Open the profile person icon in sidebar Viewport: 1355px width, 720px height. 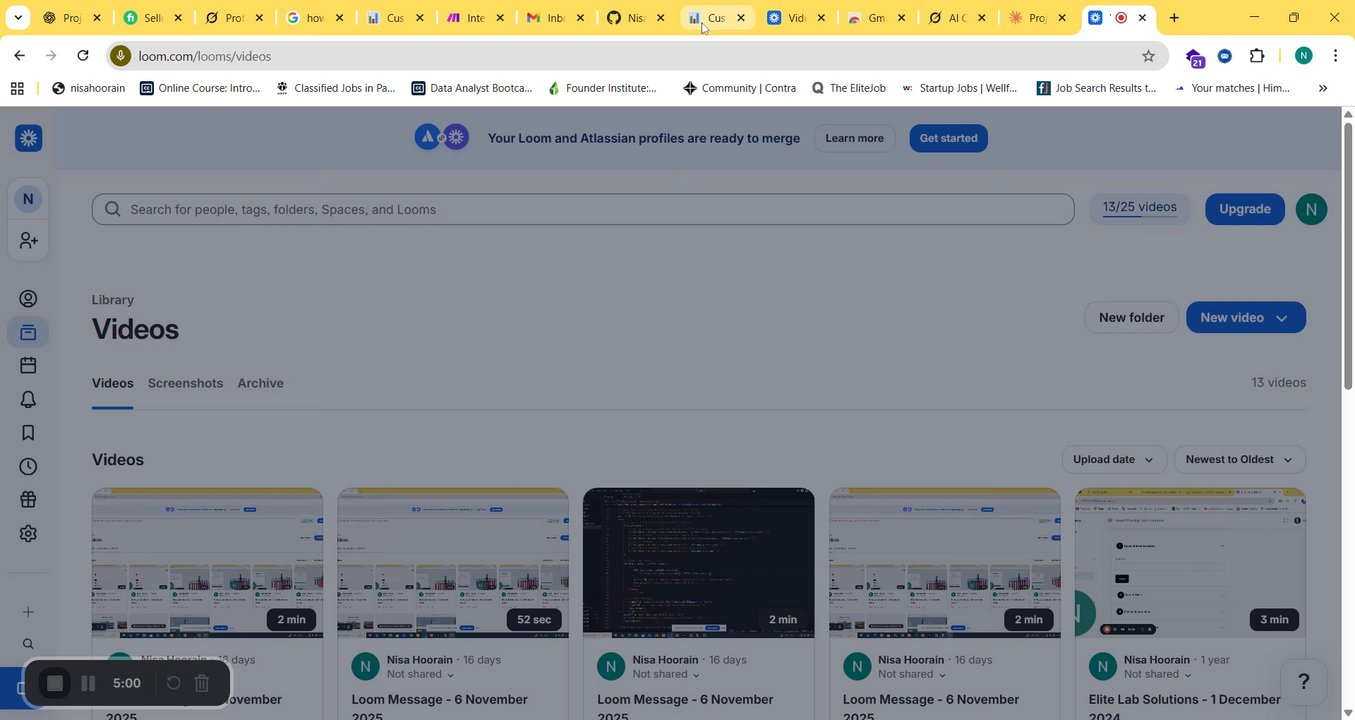[x=28, y=299]
